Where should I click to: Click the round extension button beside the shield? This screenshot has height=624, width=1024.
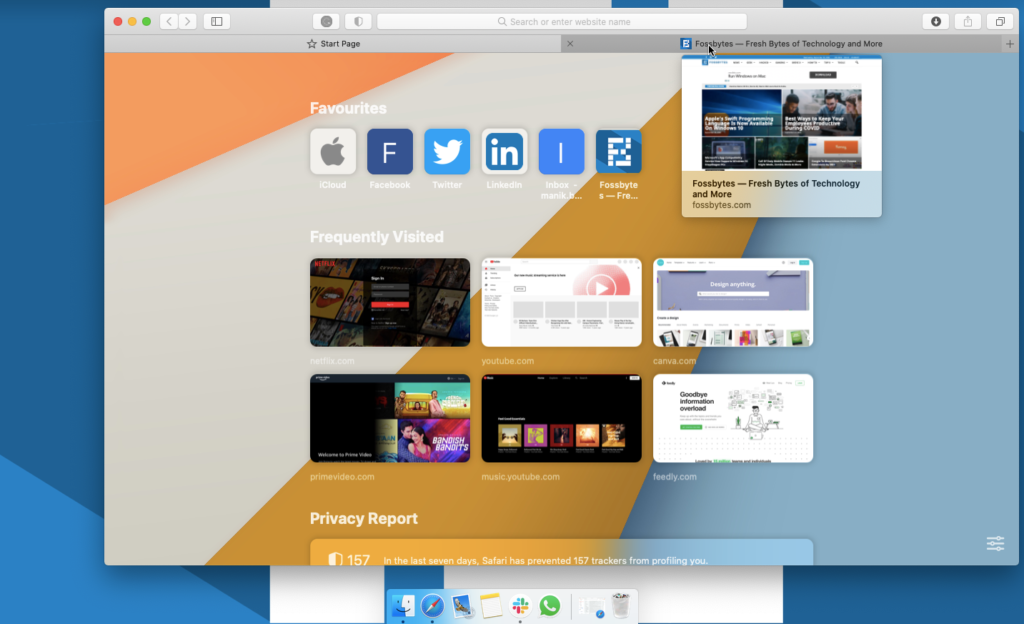tap(327, 22)
